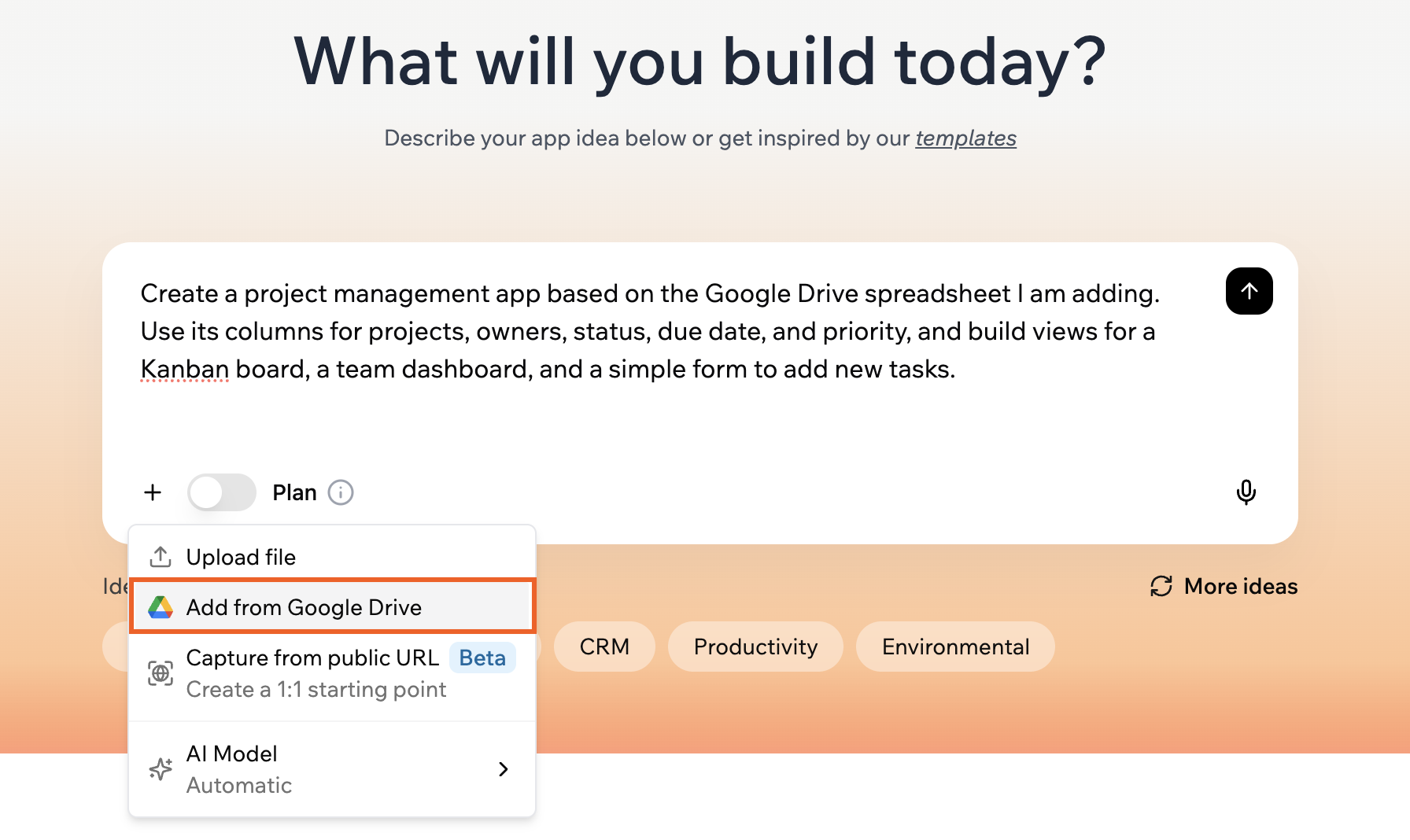Click the upload arrow icon

pyautogui.click(x=161, y=557)
